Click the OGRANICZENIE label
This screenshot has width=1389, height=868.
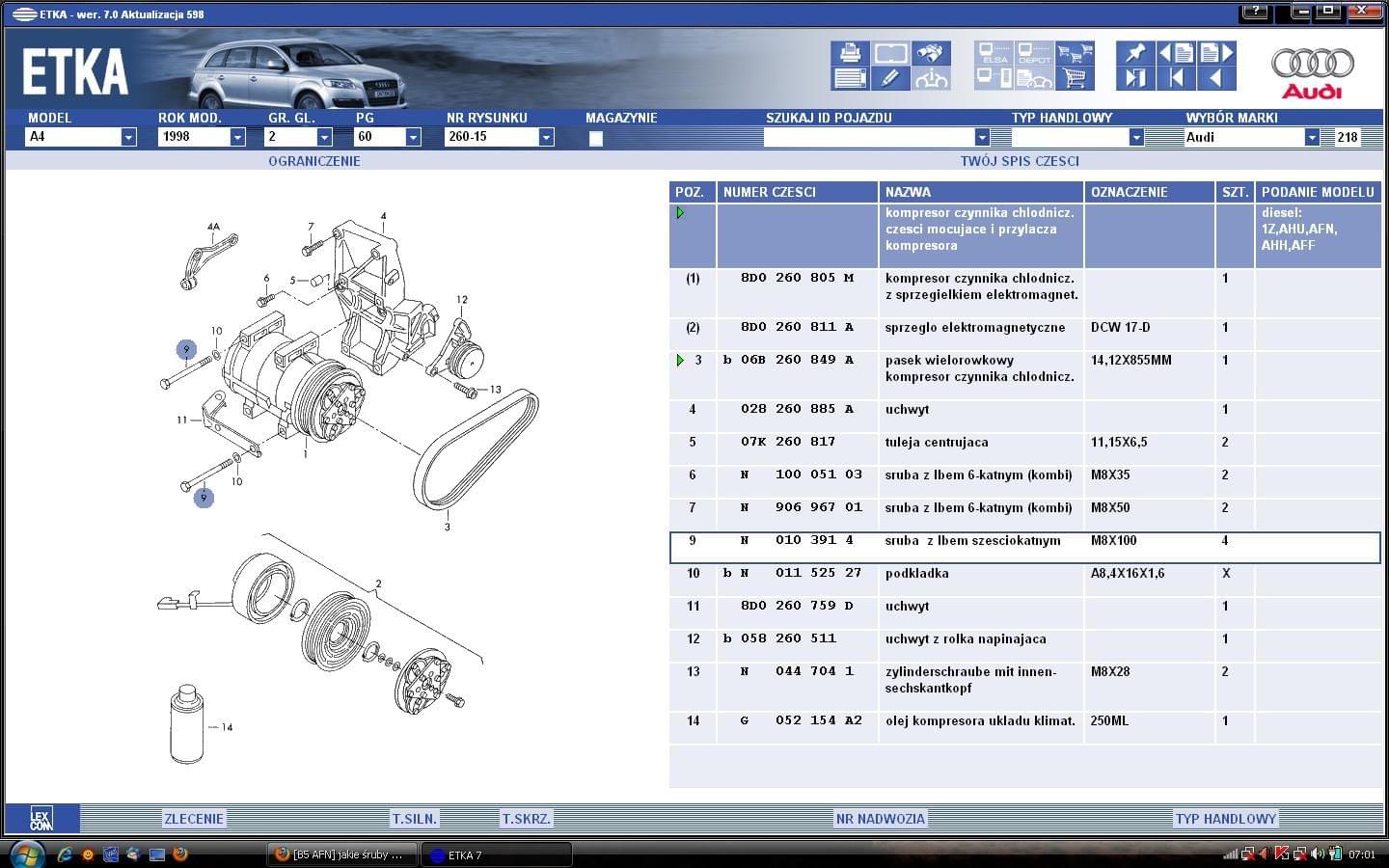pyautogui.click(x=314, y=161)
